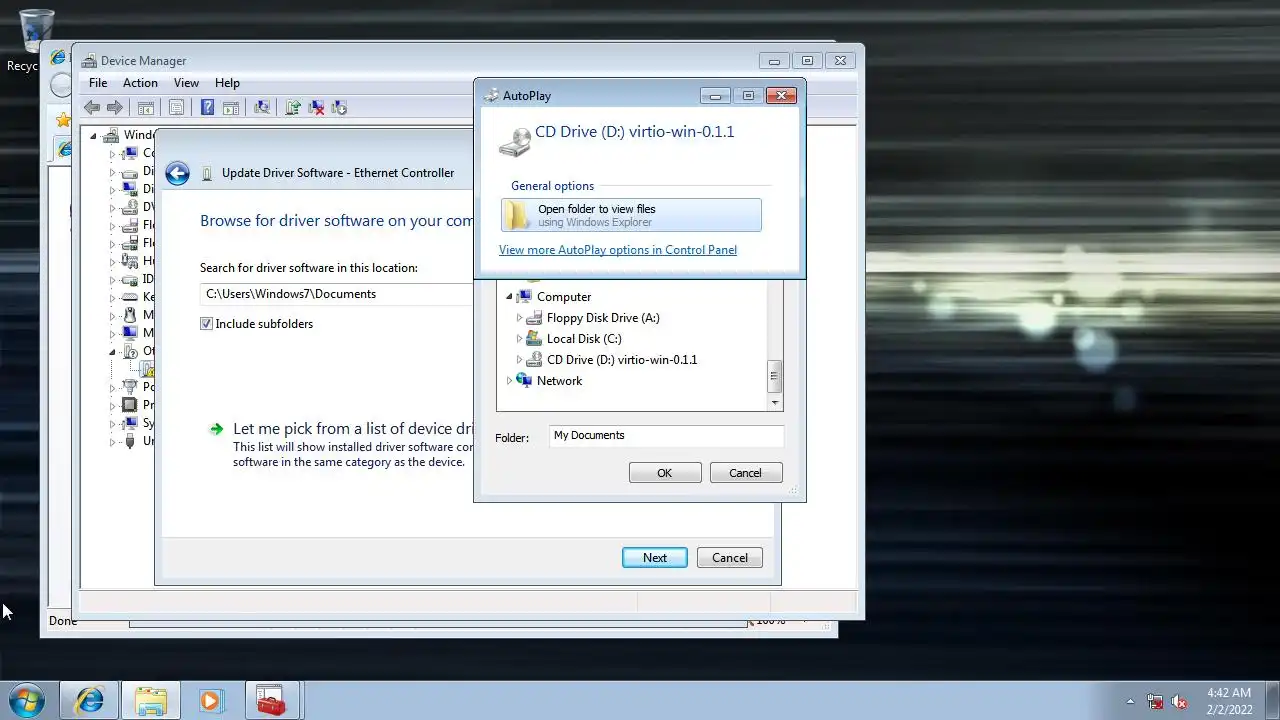
Task: Click Open folder to view files option
Action: 631,215
